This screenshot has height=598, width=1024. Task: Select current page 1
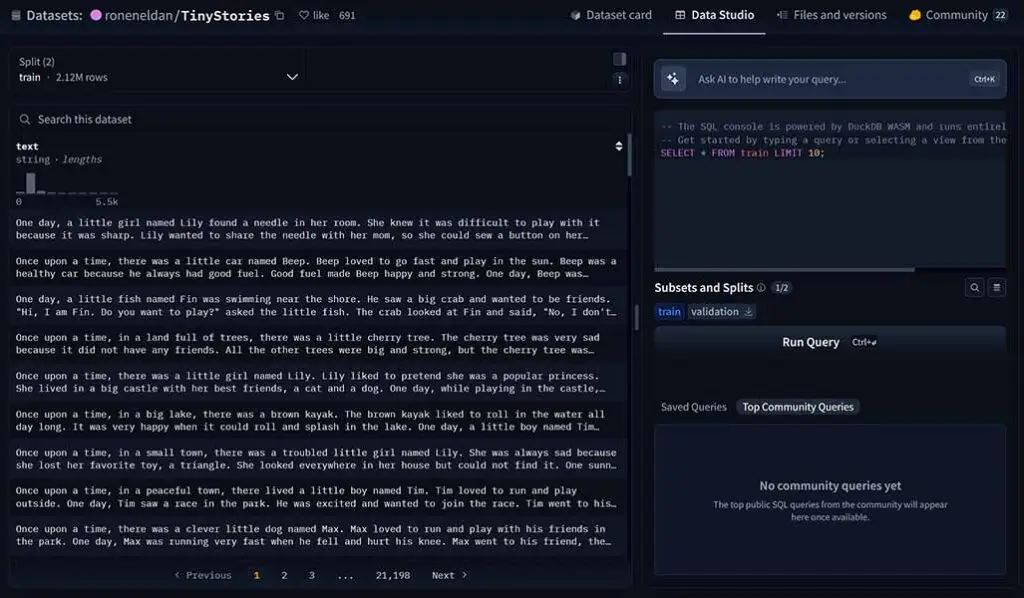257,575
